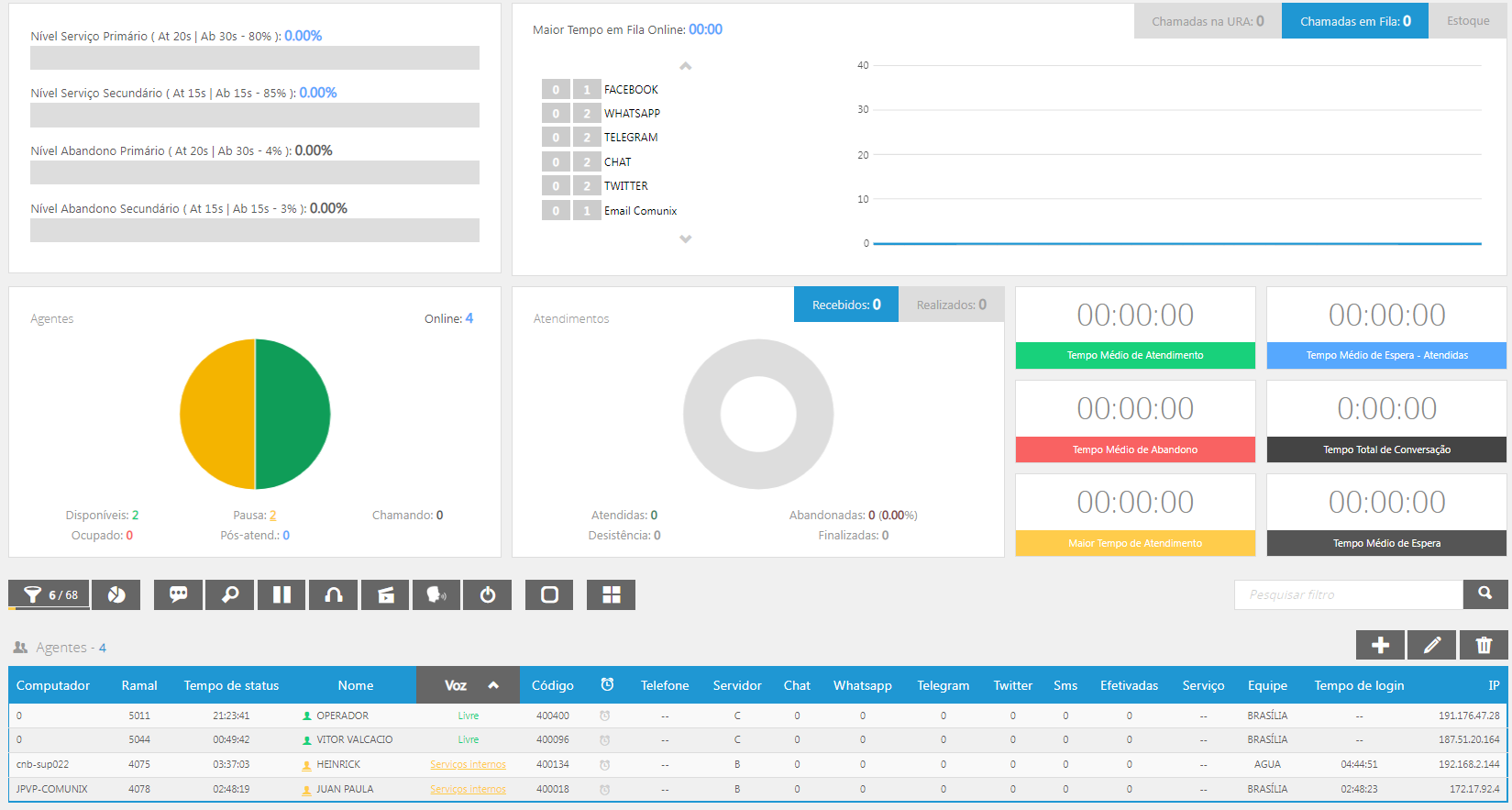Open the Estoque tab
The height and width of the screenshot is (810, 1512).
coord(1468,21)
